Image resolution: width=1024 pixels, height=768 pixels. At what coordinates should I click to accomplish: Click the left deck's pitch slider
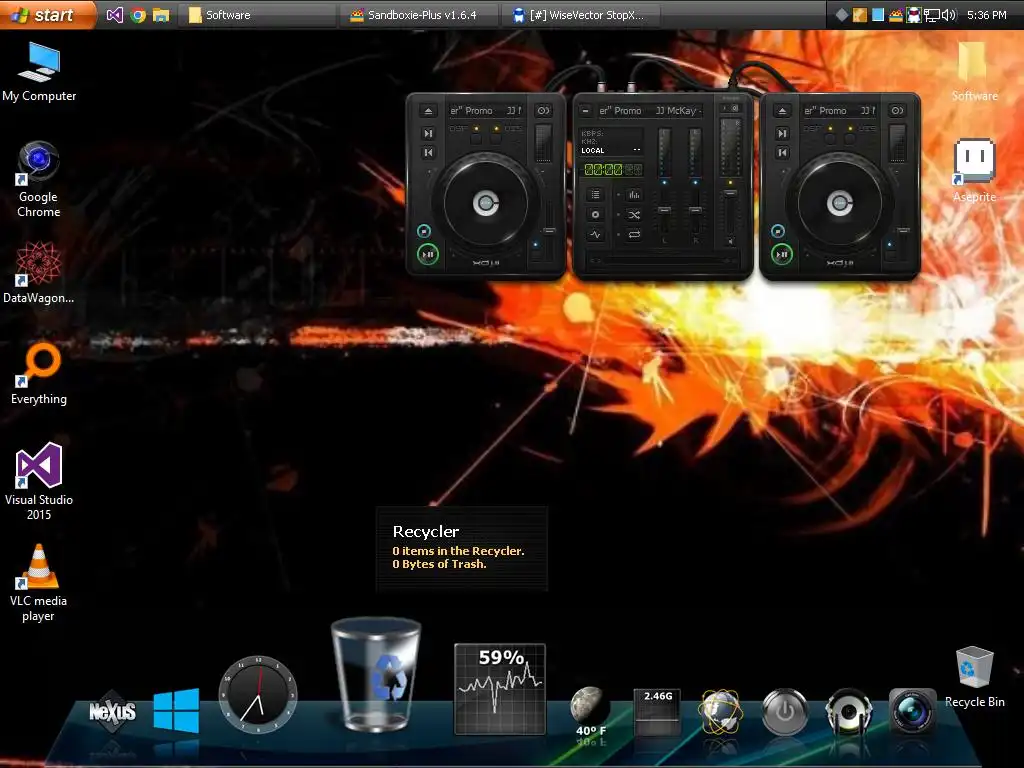(549, 231)
